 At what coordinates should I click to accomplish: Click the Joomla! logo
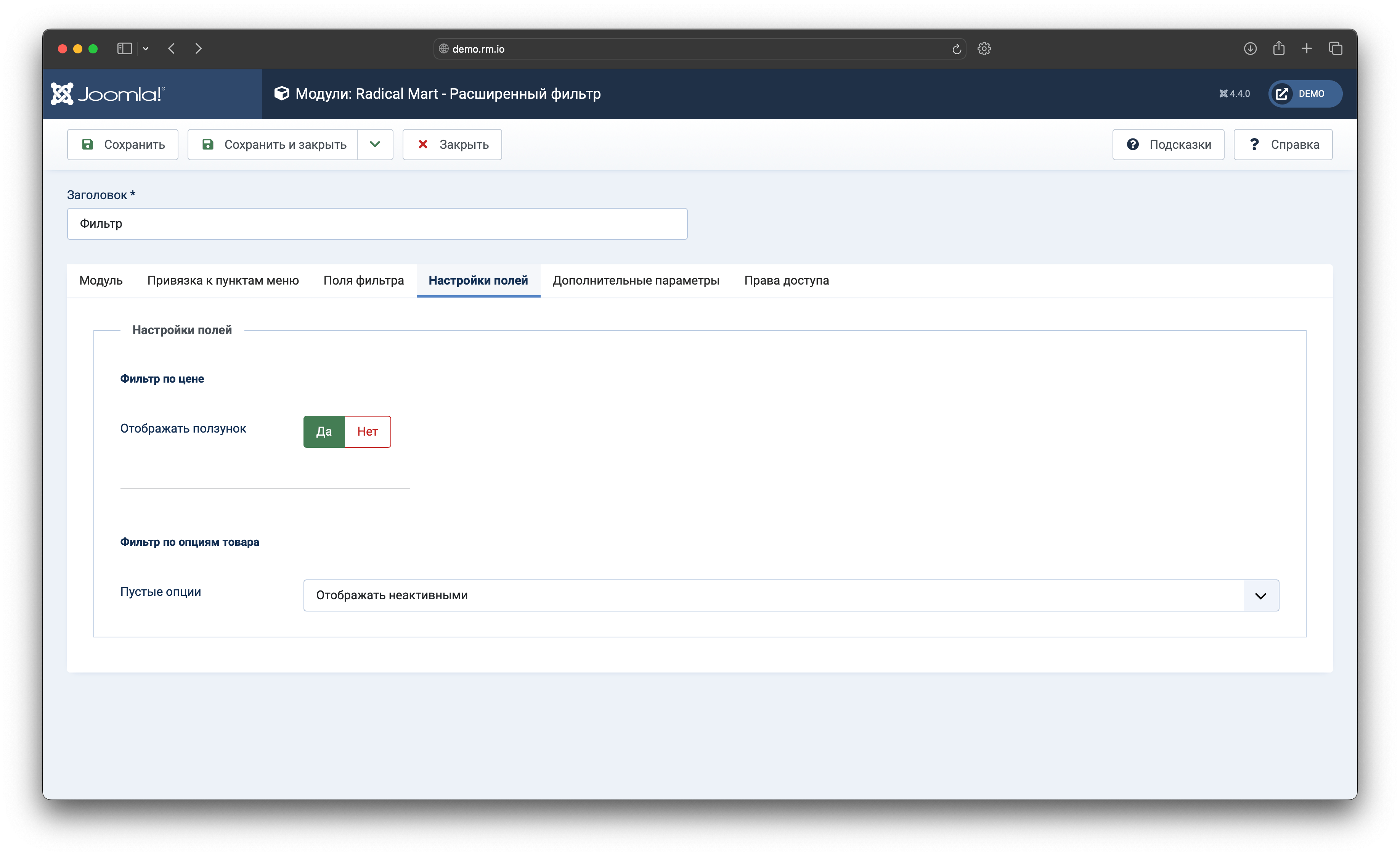(108, 94)
